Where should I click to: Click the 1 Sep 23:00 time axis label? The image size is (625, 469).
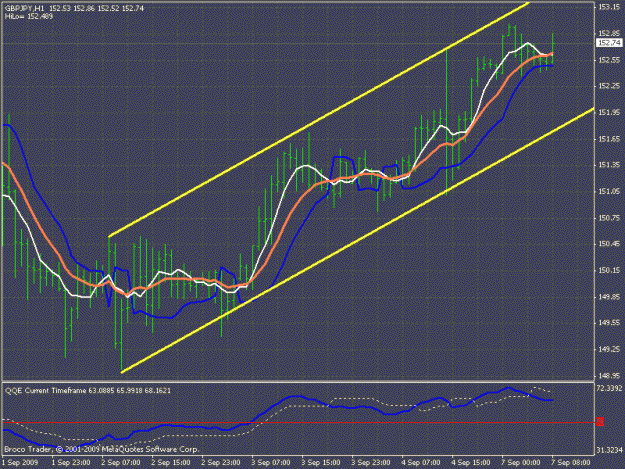coord(71,462)
